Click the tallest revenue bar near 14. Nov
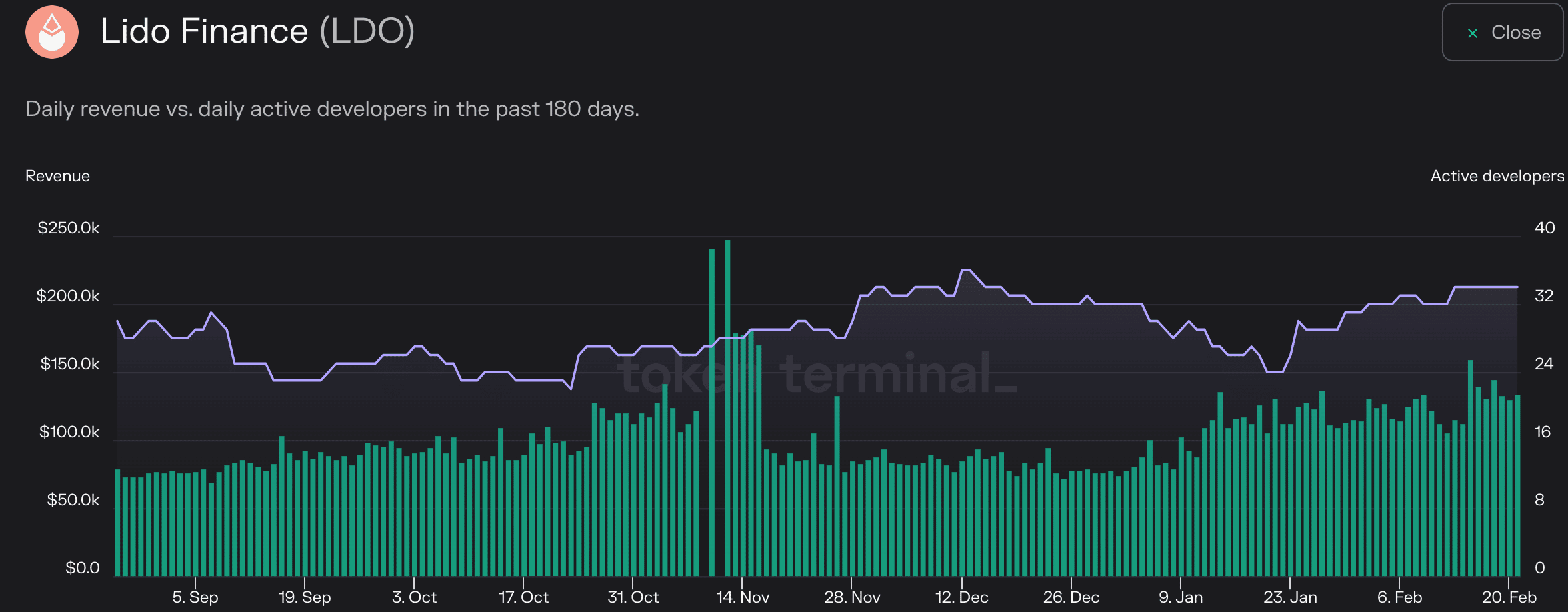Image resolution: width=1568 pixels, height=612 pixels. pos(727,408)
